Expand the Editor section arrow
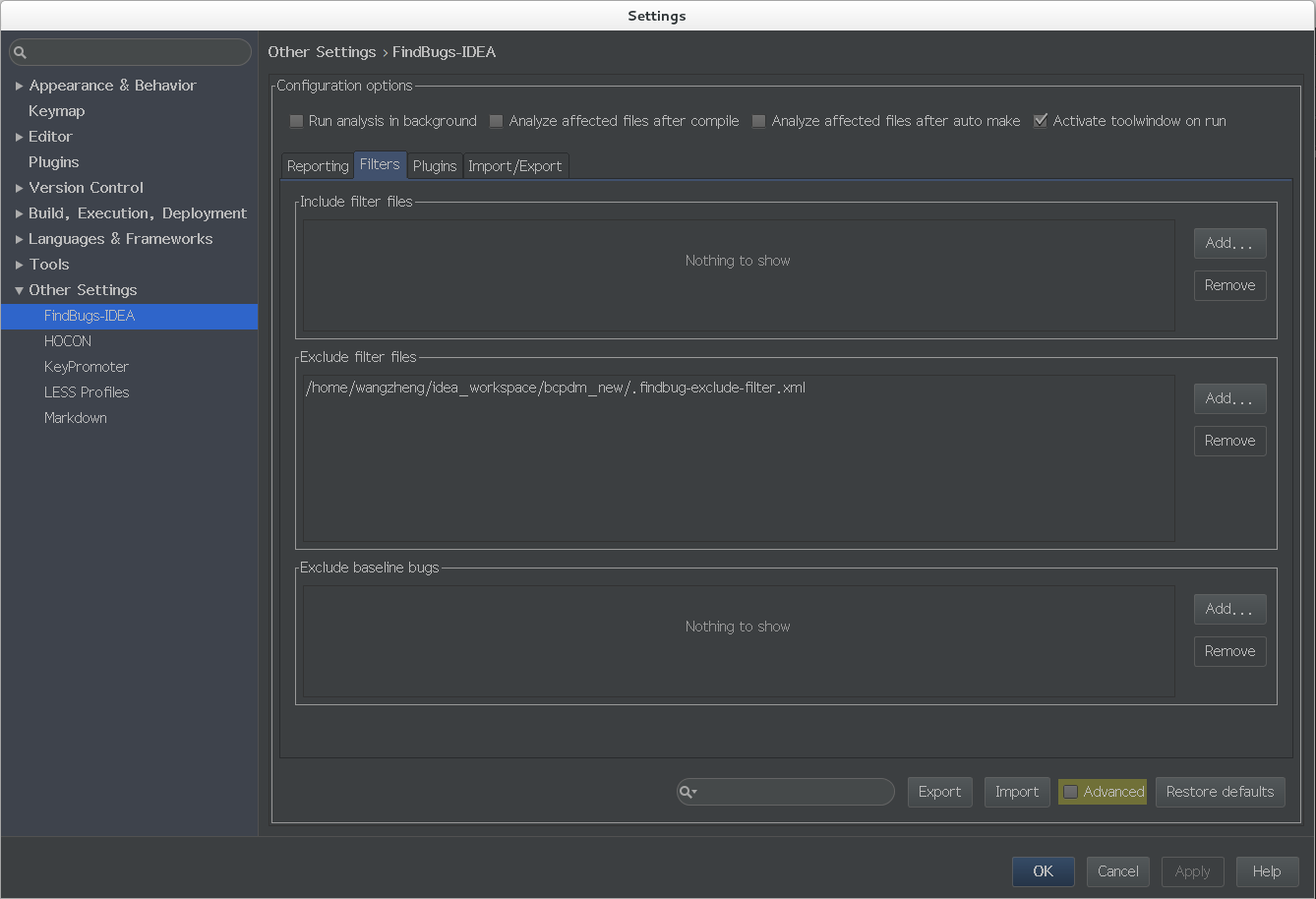Image resolution: width=1316 pixels, height=899 pixels. (x=19, y=137)
